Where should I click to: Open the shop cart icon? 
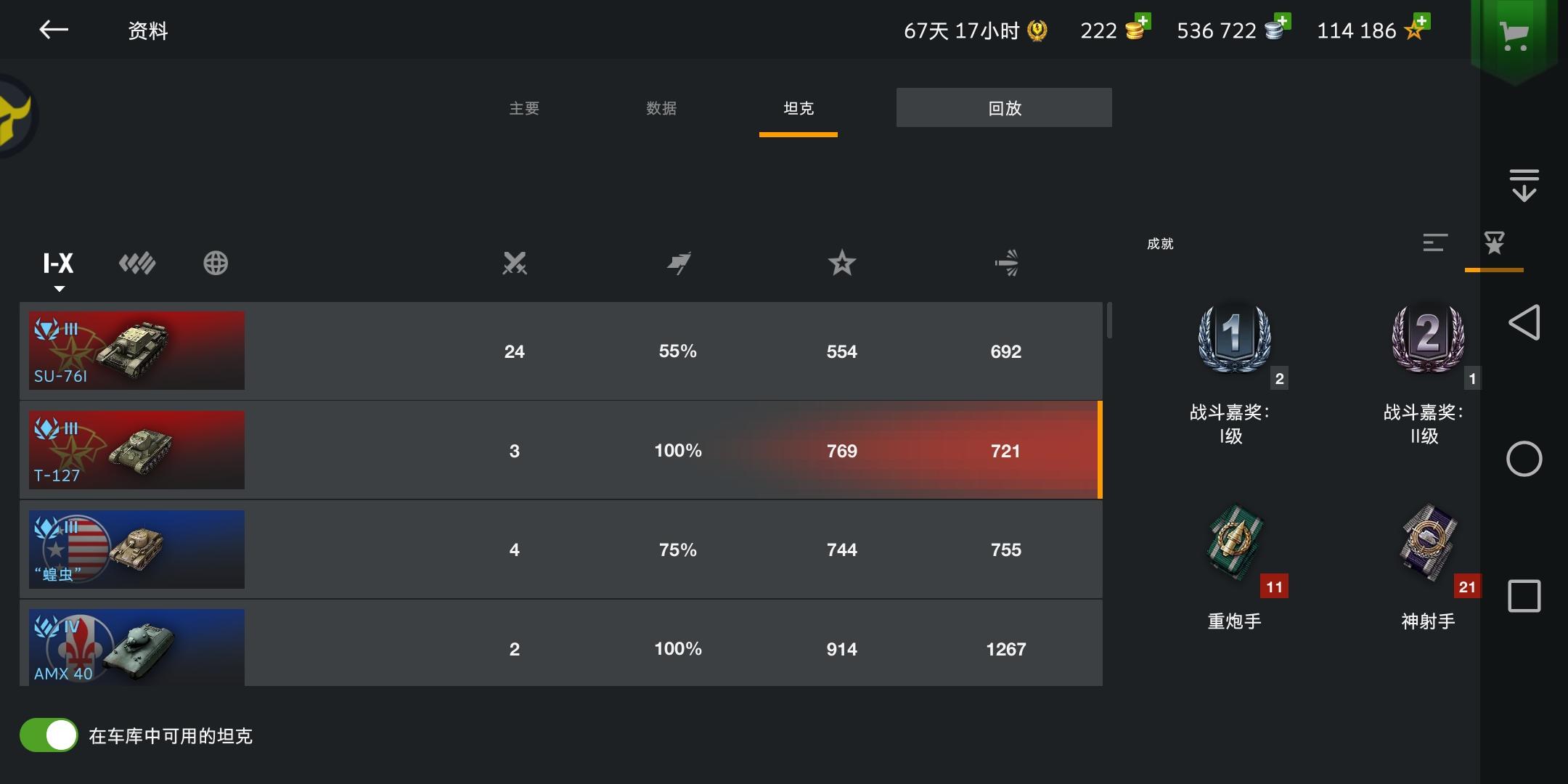[1514, 34]
